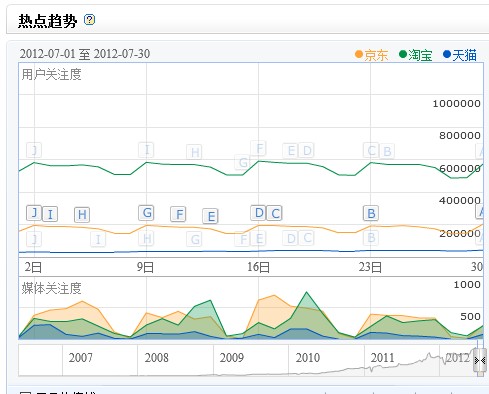The height and width of the screenshot is (394, 489).
Task: Click the 热点趋势 panel title
Action: [47, 21]
